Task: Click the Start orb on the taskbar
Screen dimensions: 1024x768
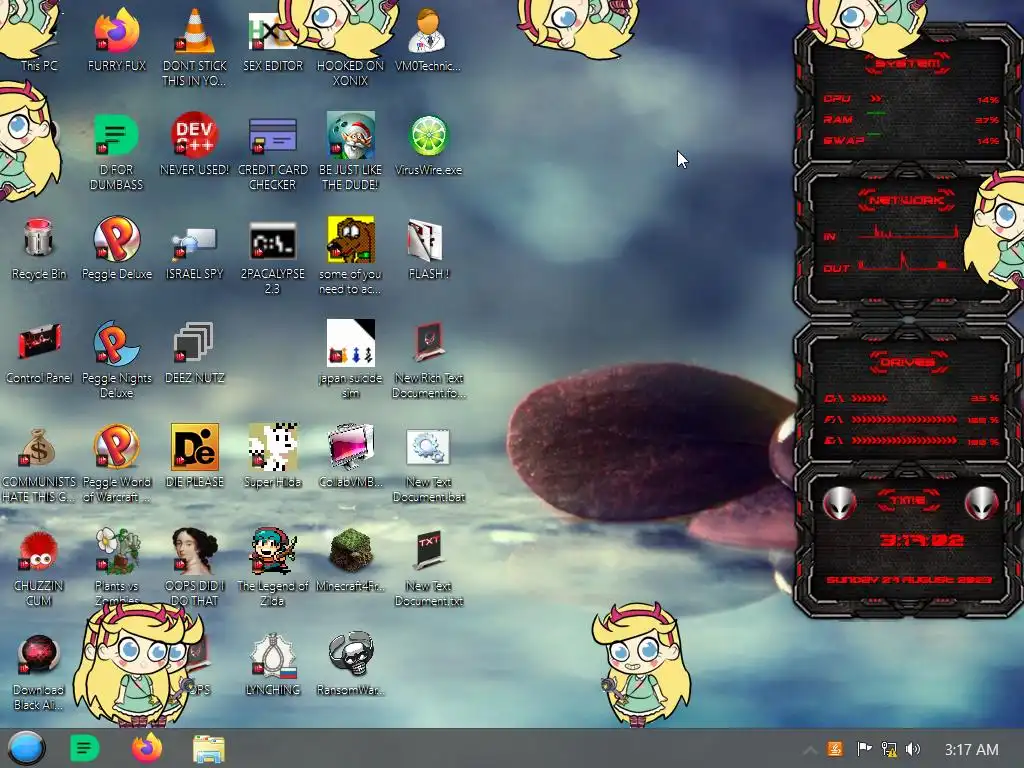Action: click(x=27, y=748)
